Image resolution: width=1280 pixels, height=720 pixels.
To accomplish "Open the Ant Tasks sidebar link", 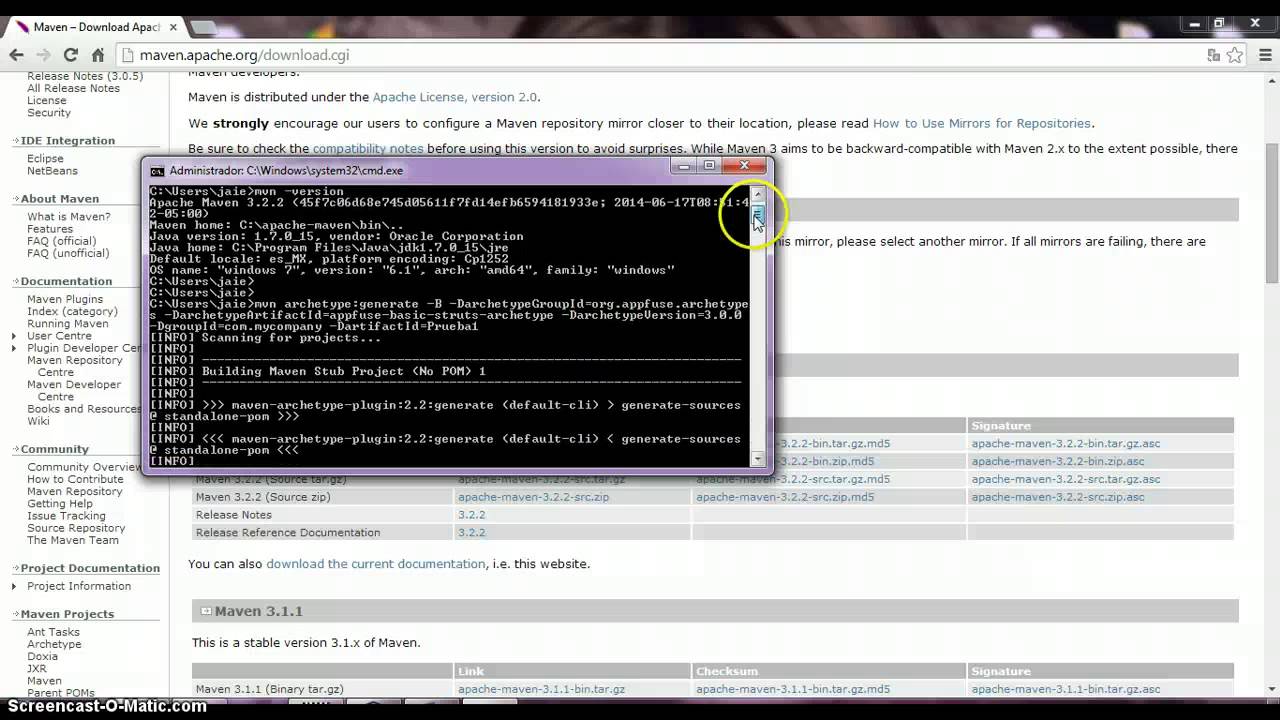I will [53, 632].
